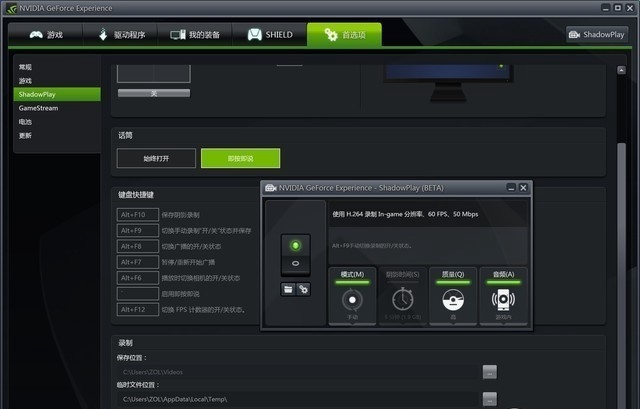The image size is (640, 409).
Task: Click the Alt+F7 hotkey field
Action: 138,262
